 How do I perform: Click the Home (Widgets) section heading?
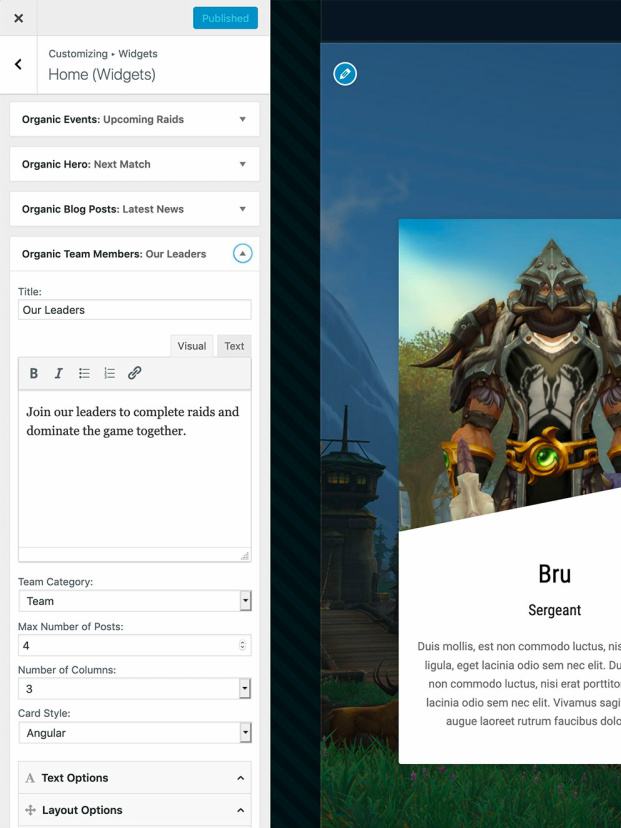[x=102, y=74]
